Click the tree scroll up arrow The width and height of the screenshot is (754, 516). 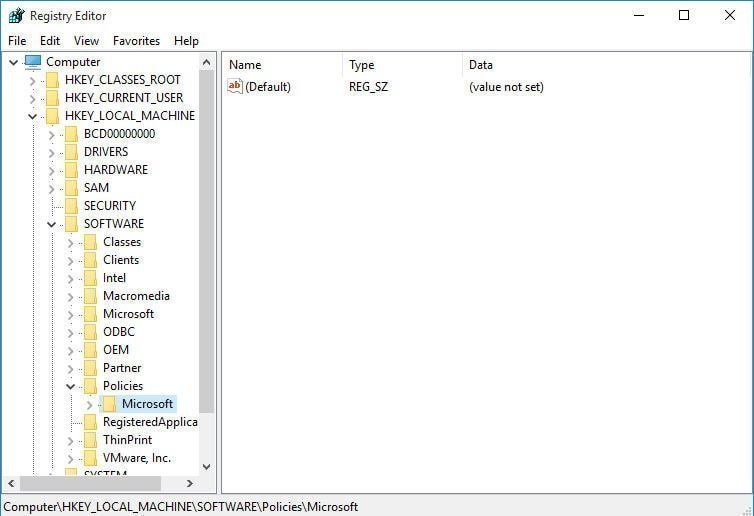coord(207,62)
